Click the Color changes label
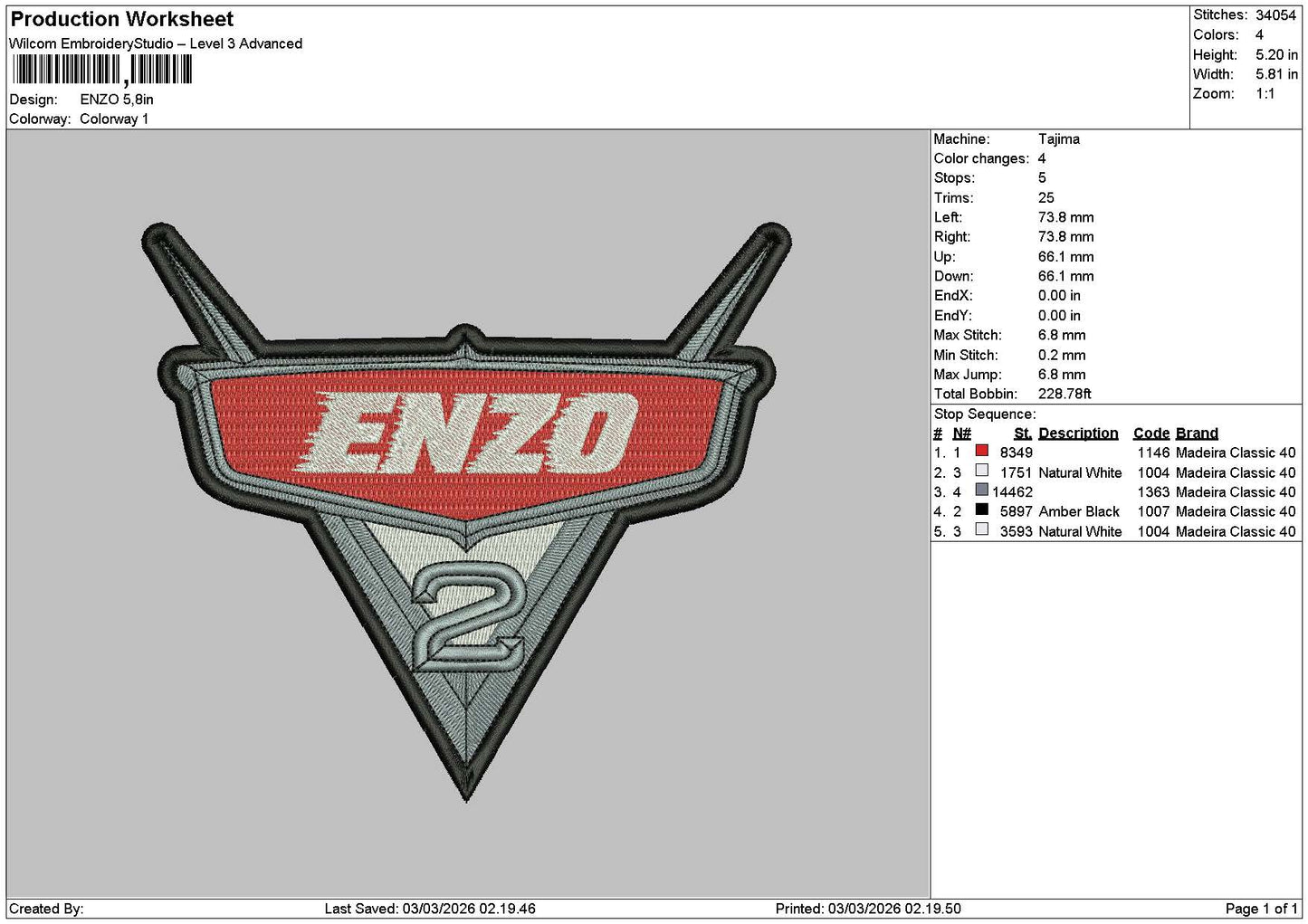 pos(981,158)
